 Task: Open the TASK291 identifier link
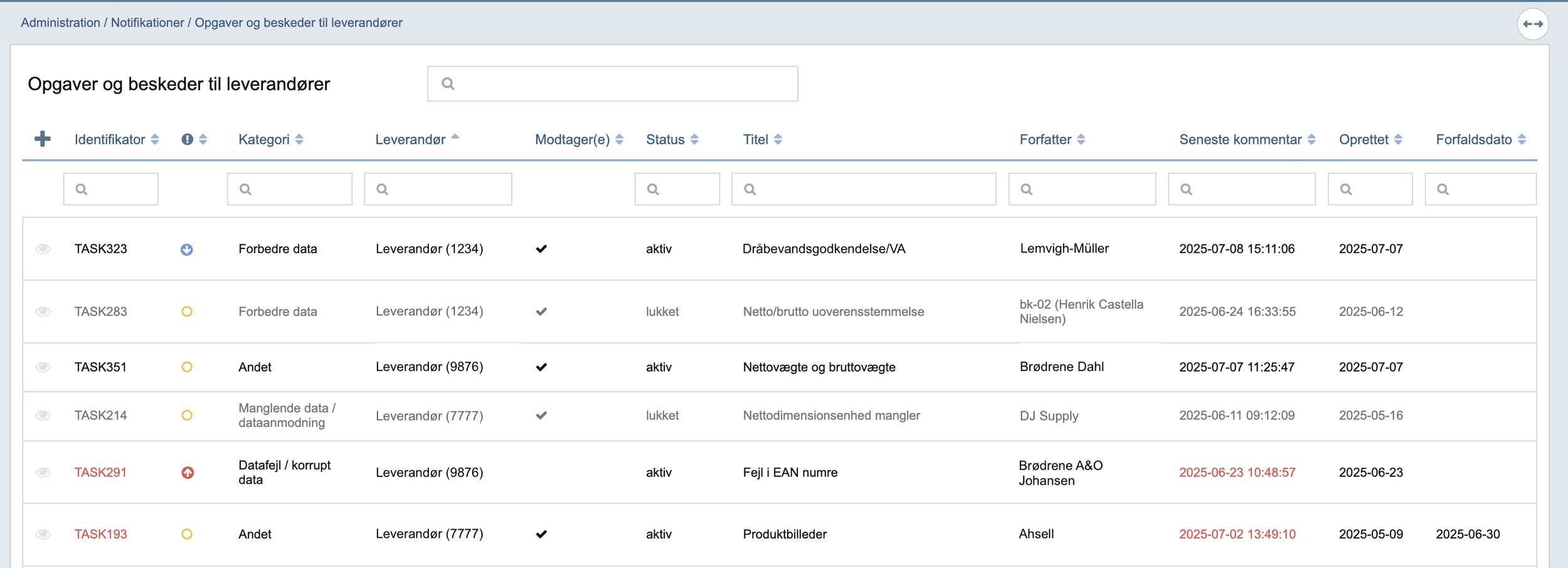[x=100, y=473]
